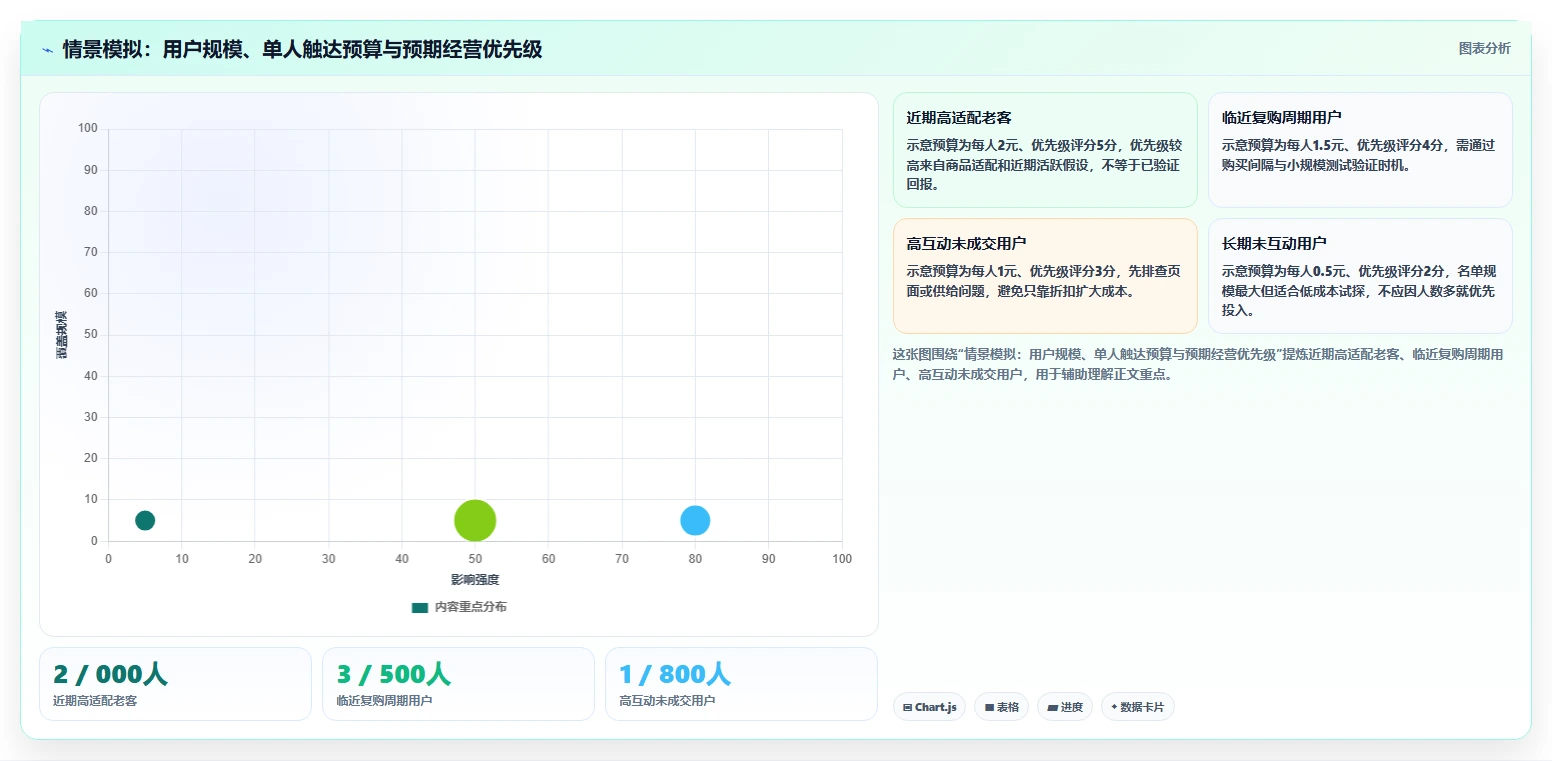Screen dimensions: 1552x761
Task: Open the 临近复购周期用户 info card
Action: (1360, 150)
